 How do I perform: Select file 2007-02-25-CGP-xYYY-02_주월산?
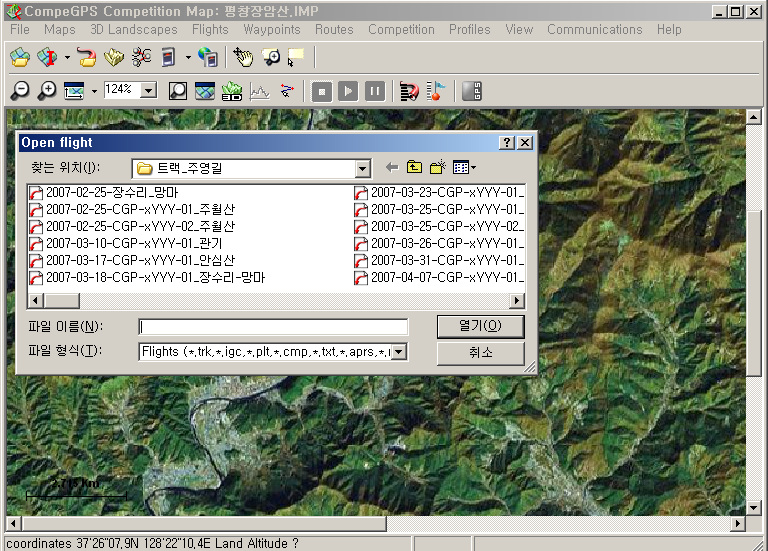point(132,227)
